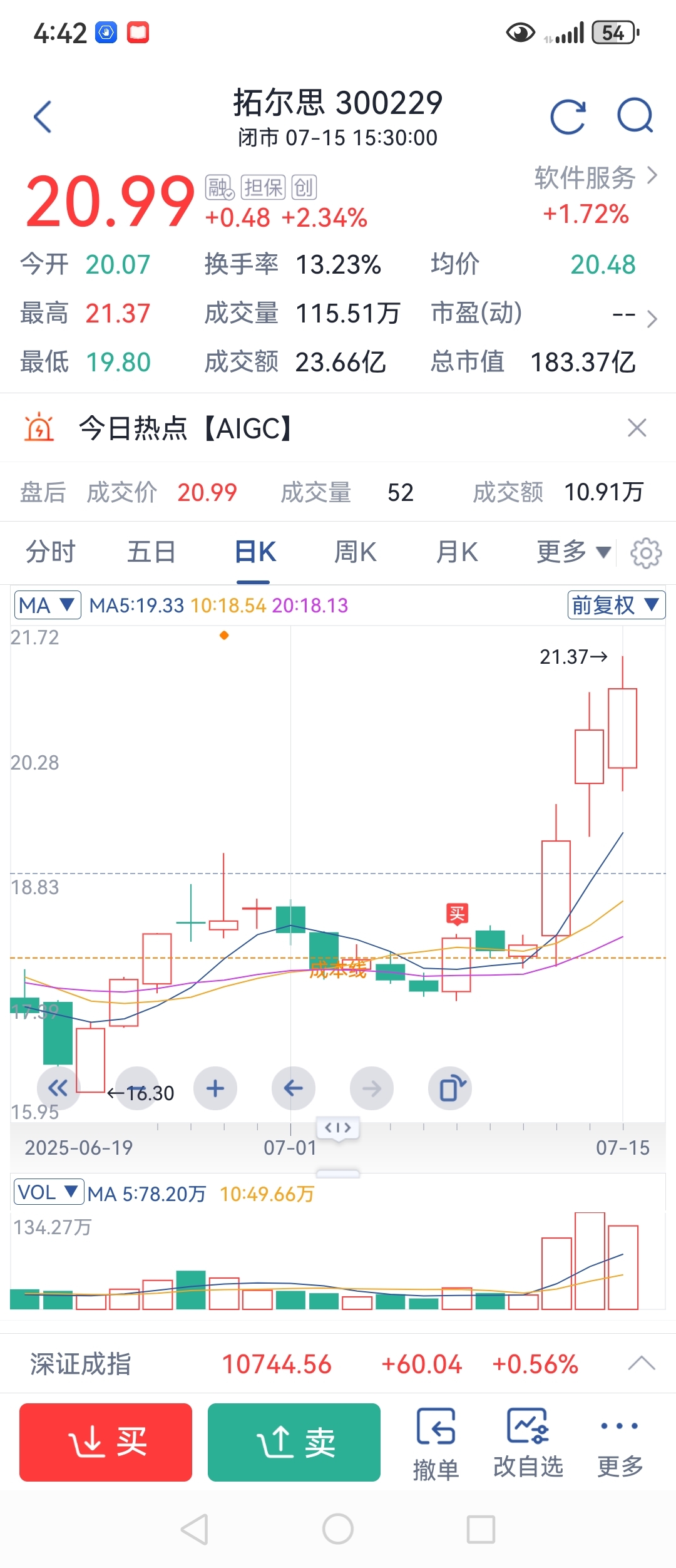Open chart settings gear icon

tap(646, 553)
